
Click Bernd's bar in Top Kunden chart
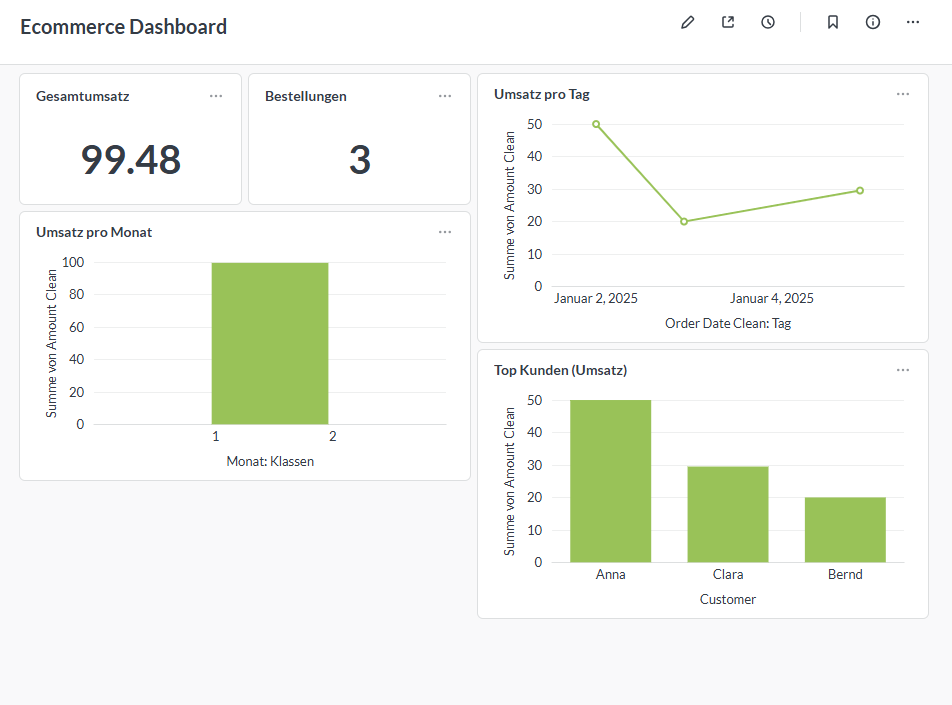point(845,530)
